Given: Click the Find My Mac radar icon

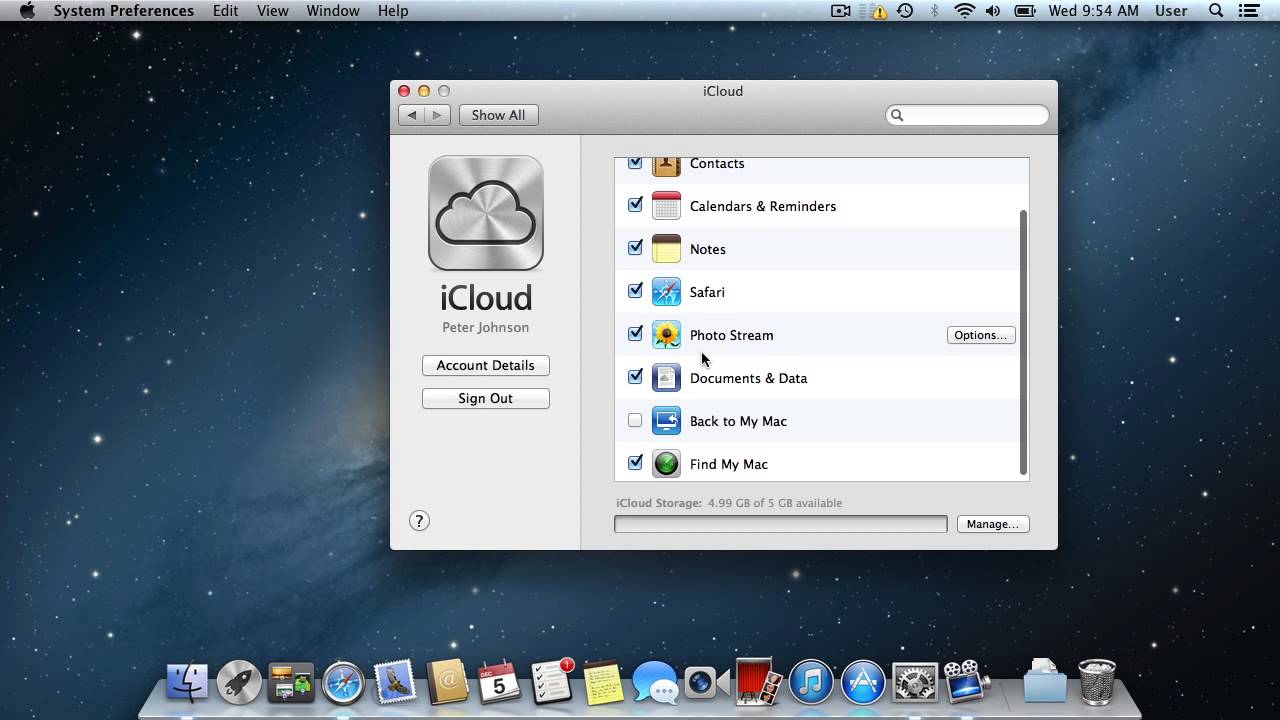Looking at the screenshot, I should point(666,464).
